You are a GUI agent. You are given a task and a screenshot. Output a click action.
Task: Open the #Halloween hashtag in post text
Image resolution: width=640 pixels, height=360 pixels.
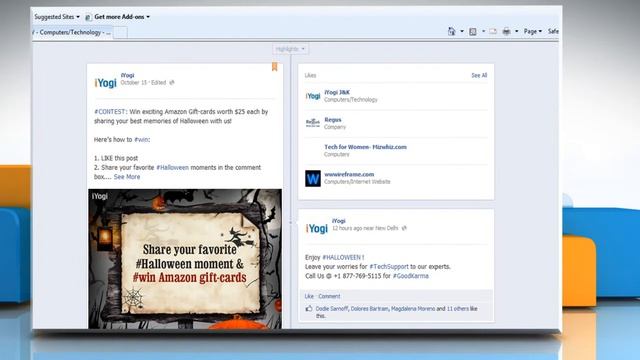[x=173, y=167]
